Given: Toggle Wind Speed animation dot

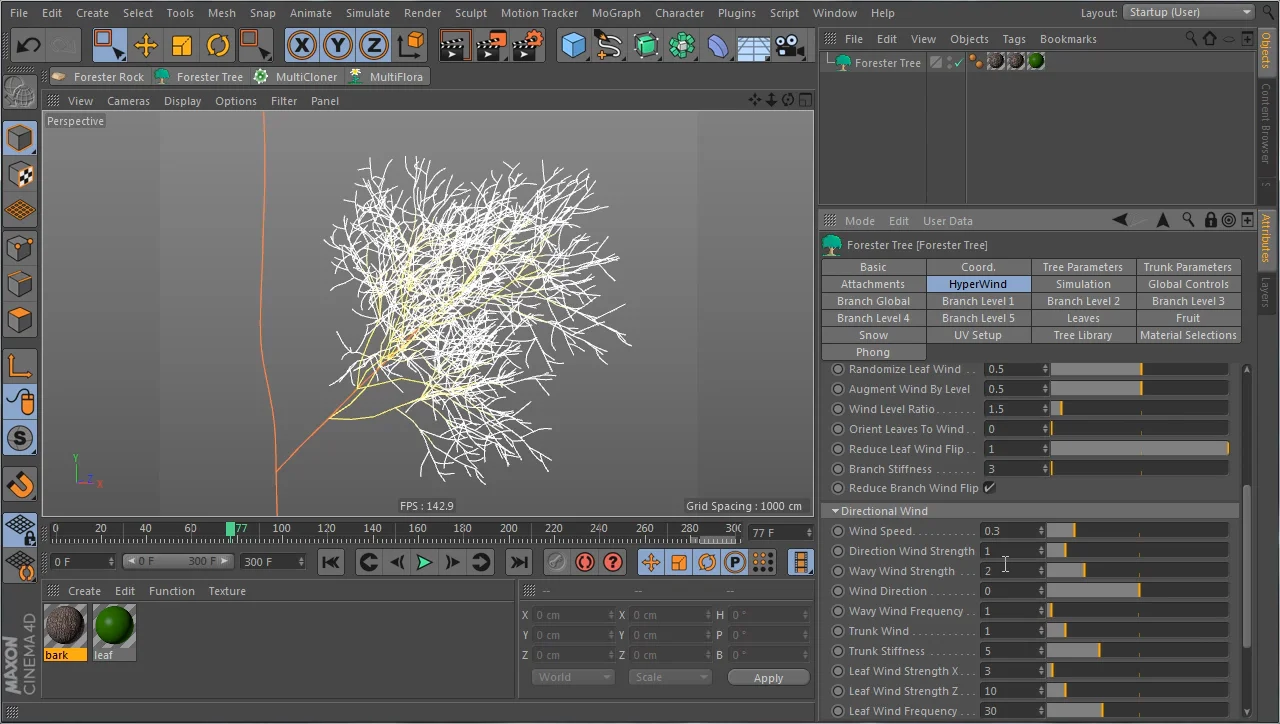Looking at the screenshot, I should pos(838,531).
